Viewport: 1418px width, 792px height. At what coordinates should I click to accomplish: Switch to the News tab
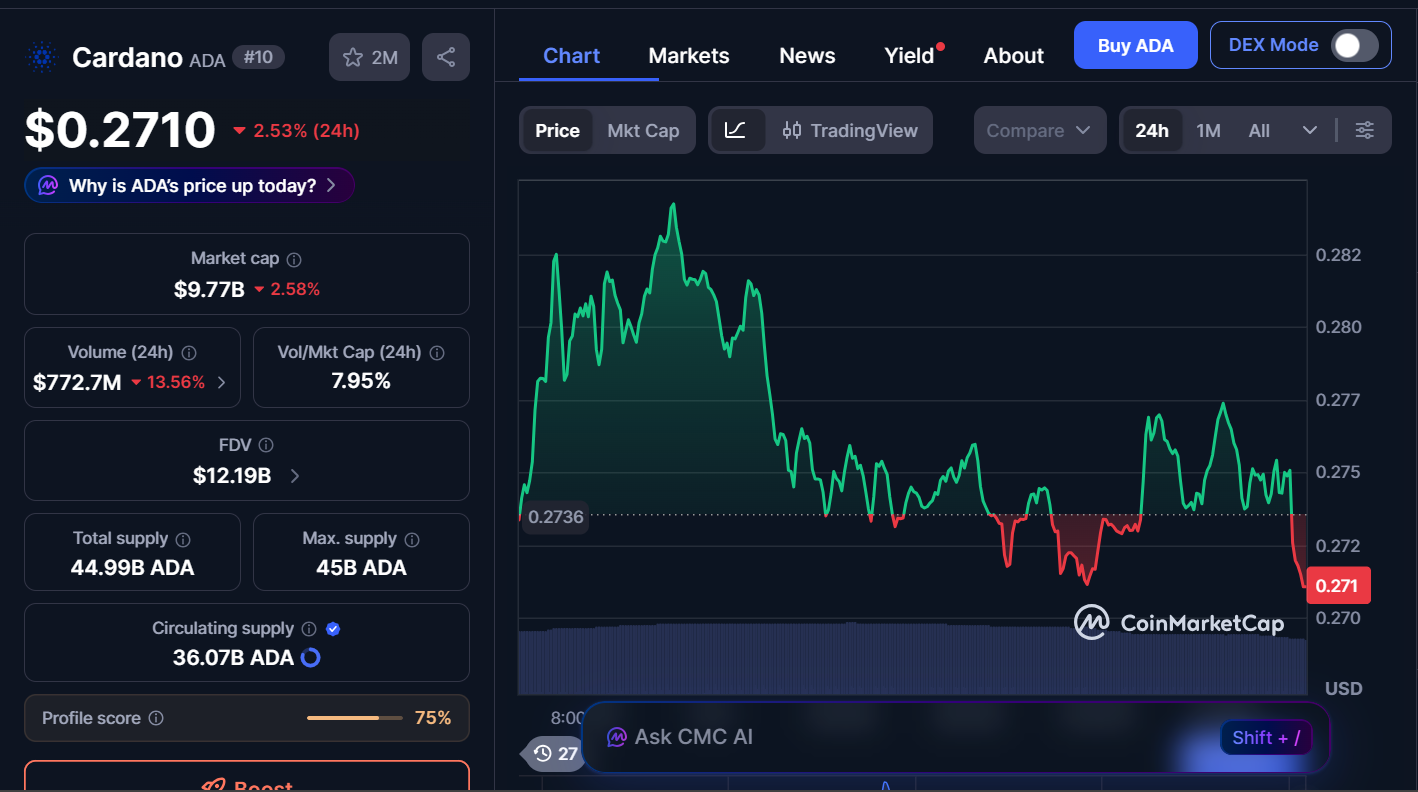pos(807,56)
